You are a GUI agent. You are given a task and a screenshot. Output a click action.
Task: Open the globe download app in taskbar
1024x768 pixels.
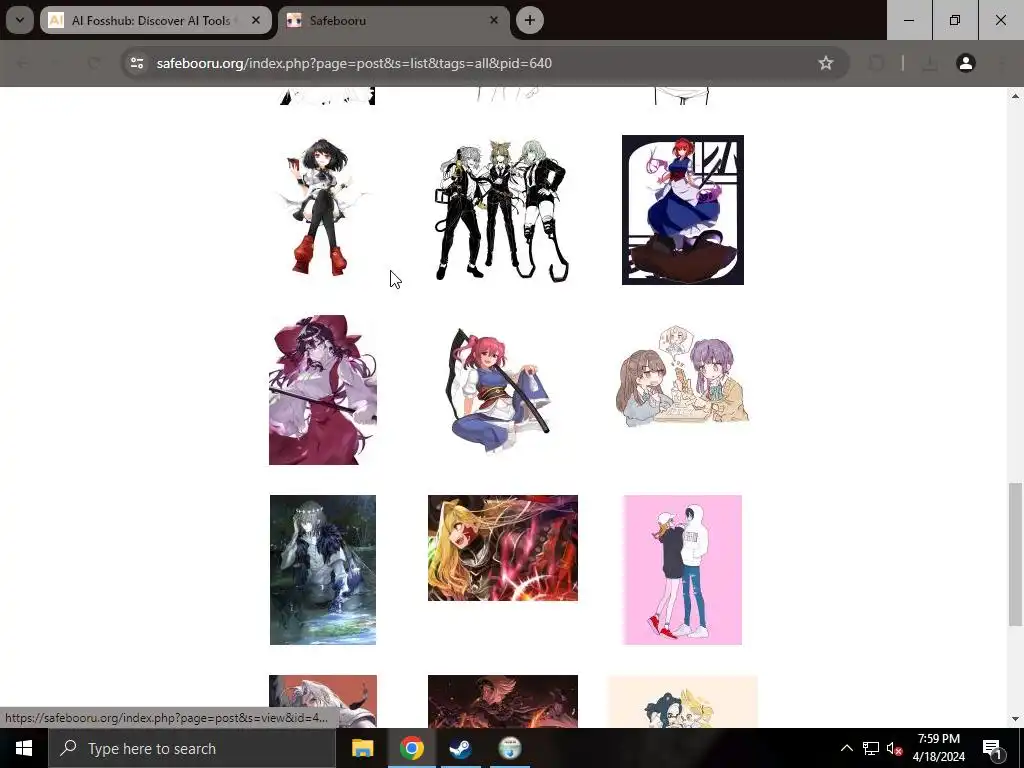click(509, 748)
